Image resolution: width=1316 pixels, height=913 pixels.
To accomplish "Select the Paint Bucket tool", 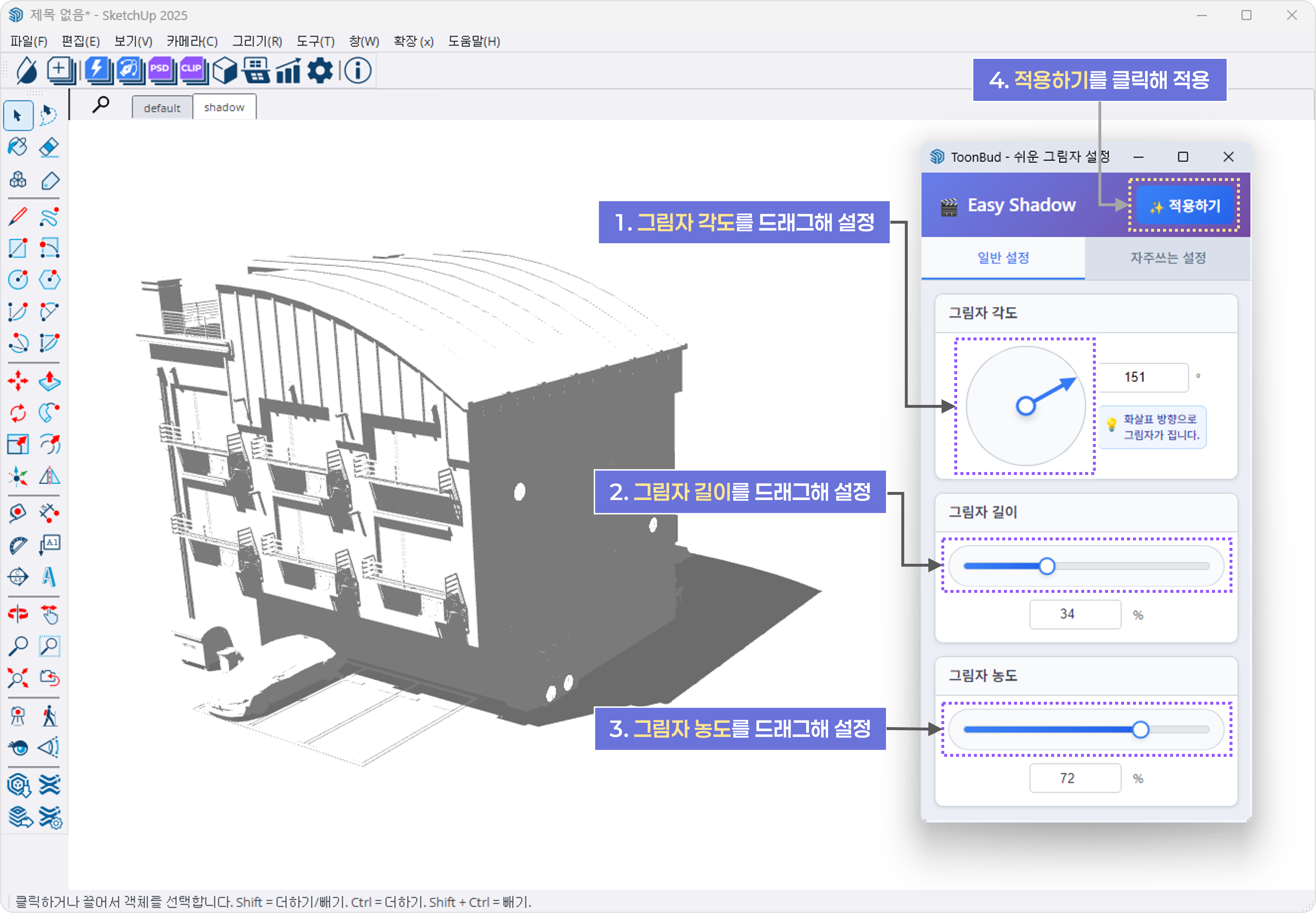I will 18,147.
